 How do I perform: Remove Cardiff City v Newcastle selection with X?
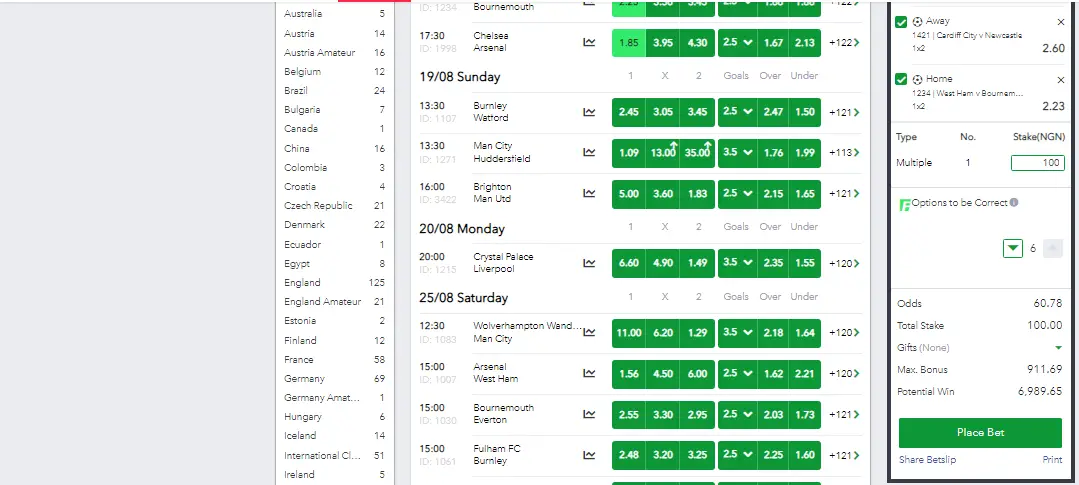click(1061, 22)
